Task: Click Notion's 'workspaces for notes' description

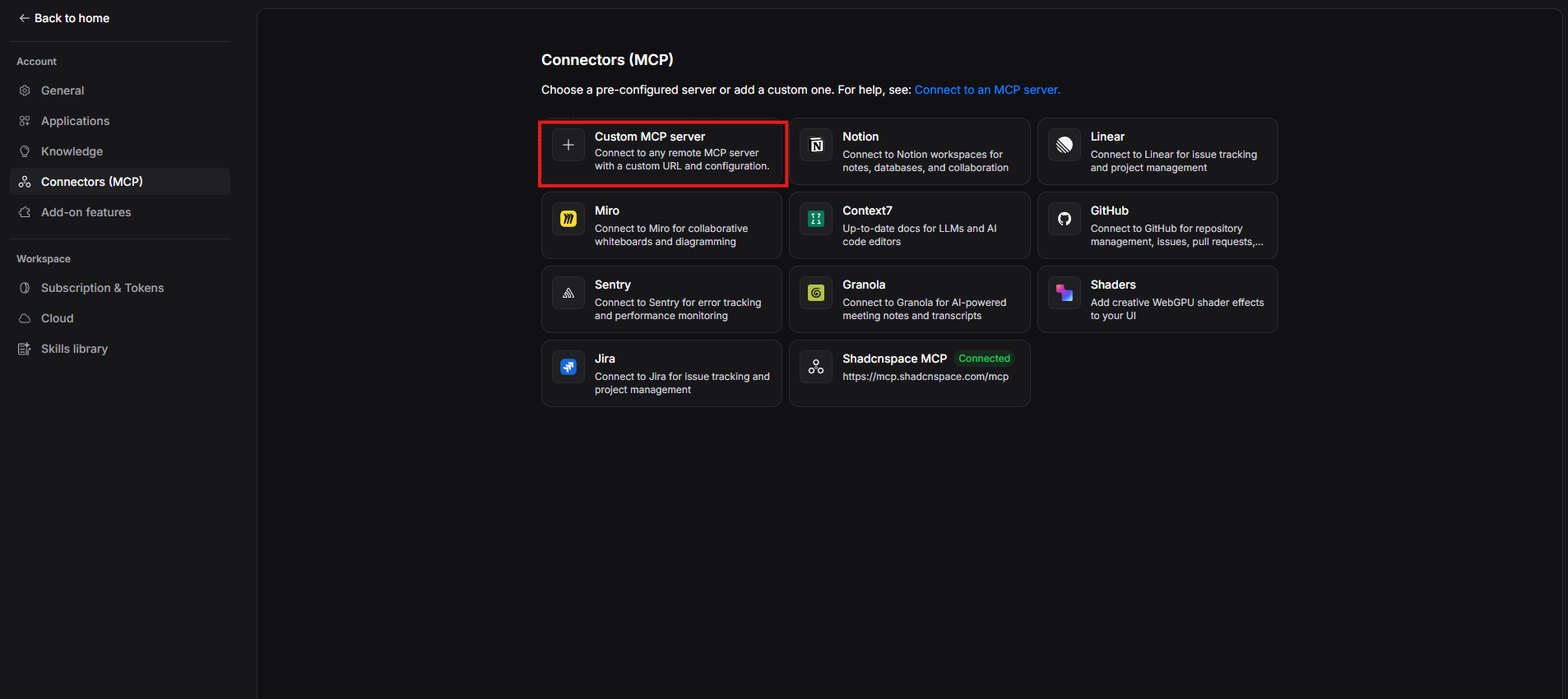Action: [x=925, y=161]
